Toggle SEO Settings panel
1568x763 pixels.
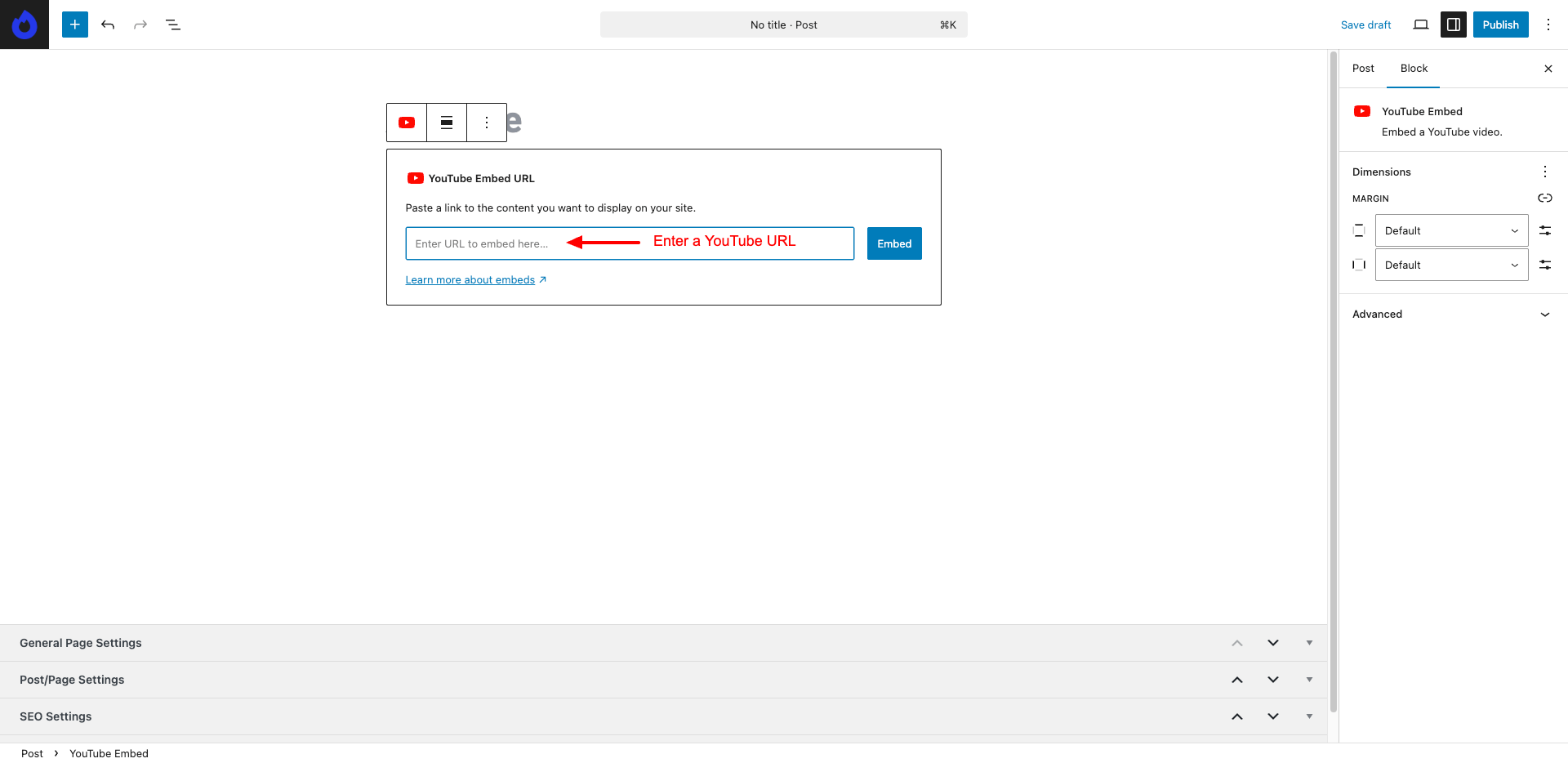click(1309, 716)
